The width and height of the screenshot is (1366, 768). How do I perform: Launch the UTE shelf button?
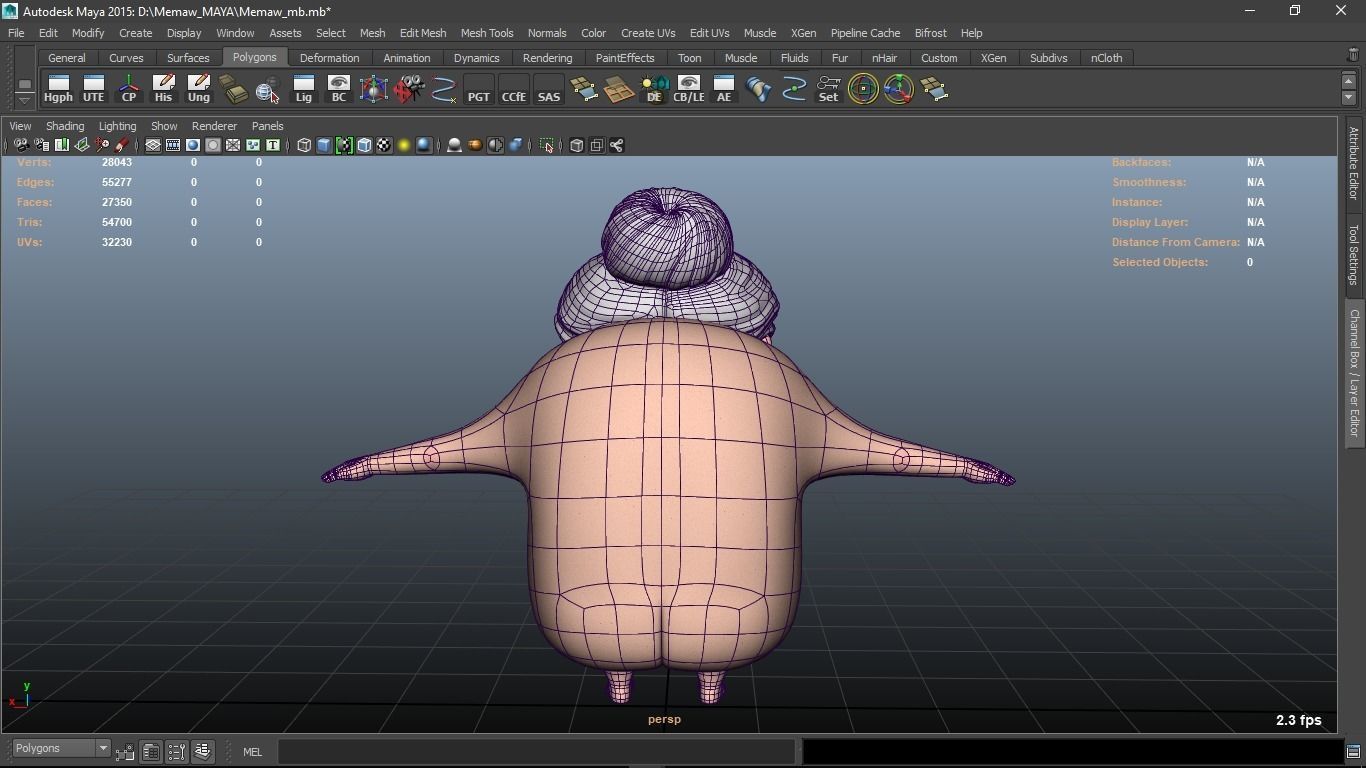tap(93, 89)
